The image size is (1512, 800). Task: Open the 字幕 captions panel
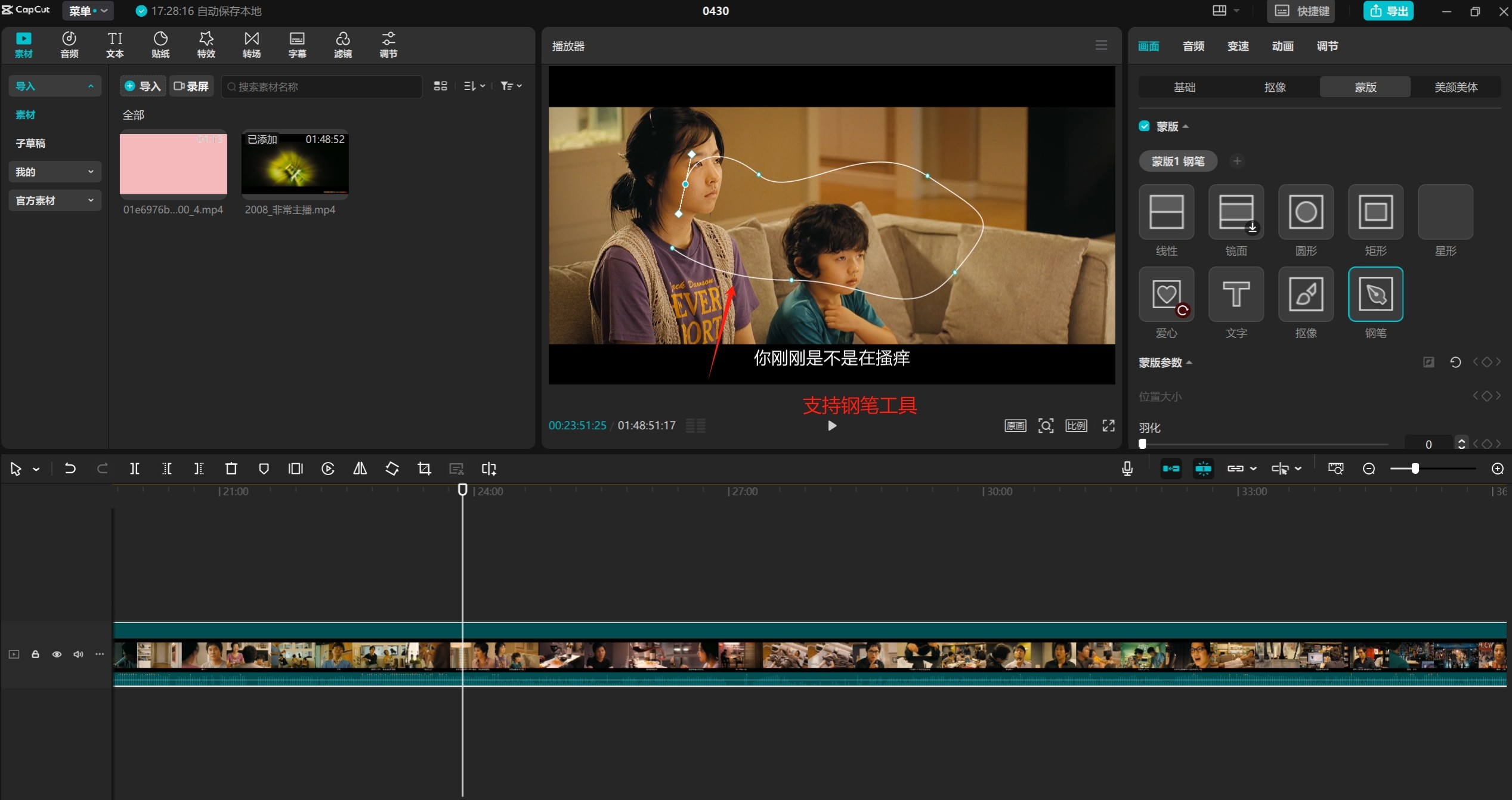click(x=297, y=45)
